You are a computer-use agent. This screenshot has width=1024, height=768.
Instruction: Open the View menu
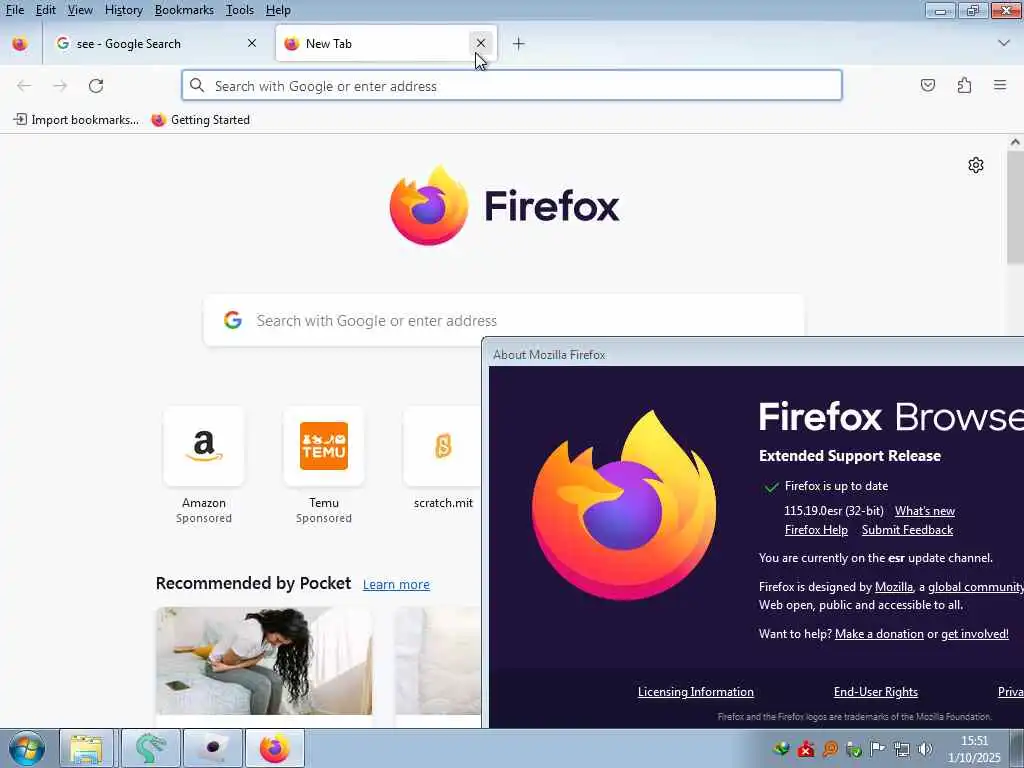(80, 10)
